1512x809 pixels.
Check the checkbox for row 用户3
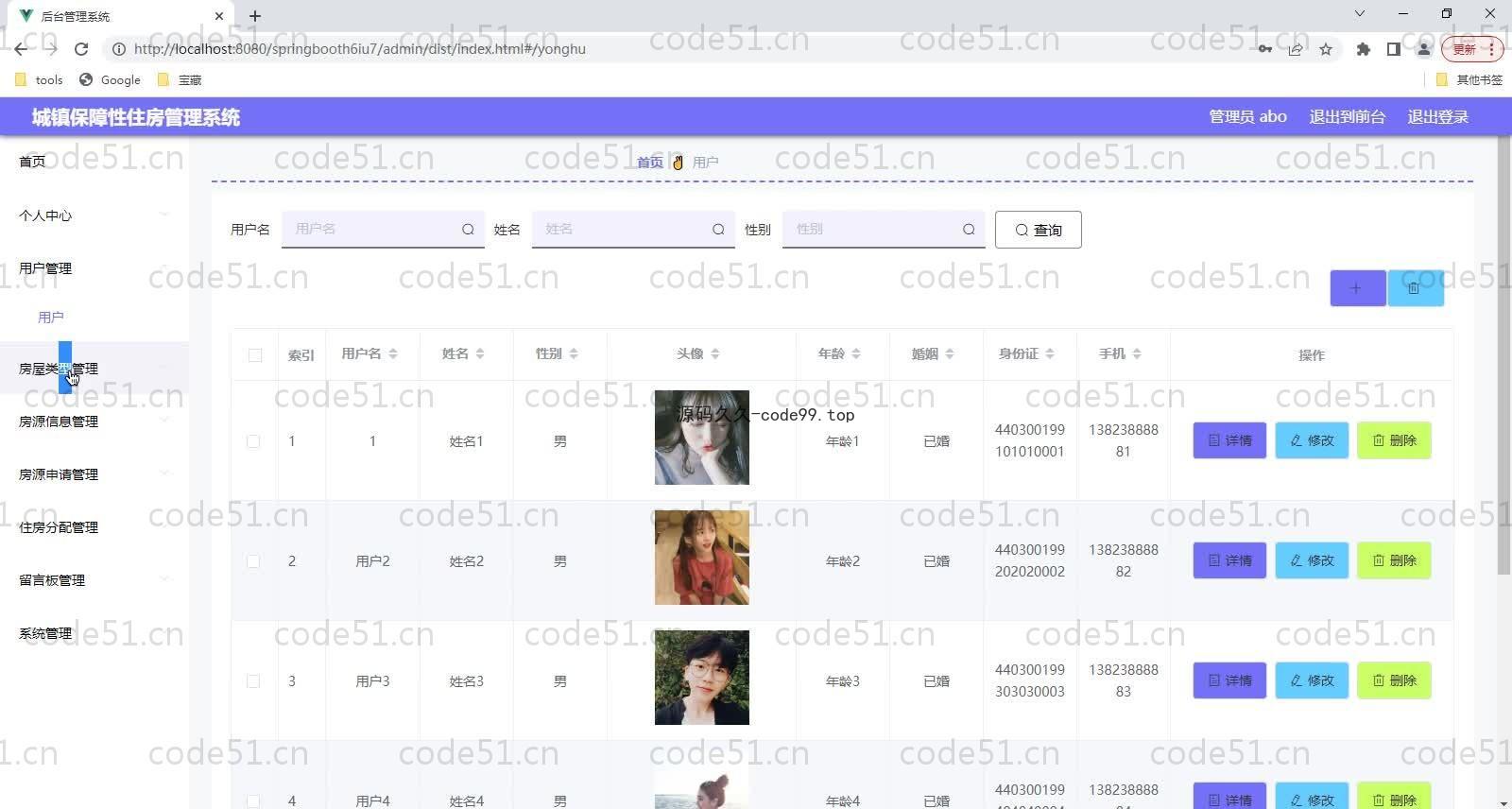coord(253,681)
